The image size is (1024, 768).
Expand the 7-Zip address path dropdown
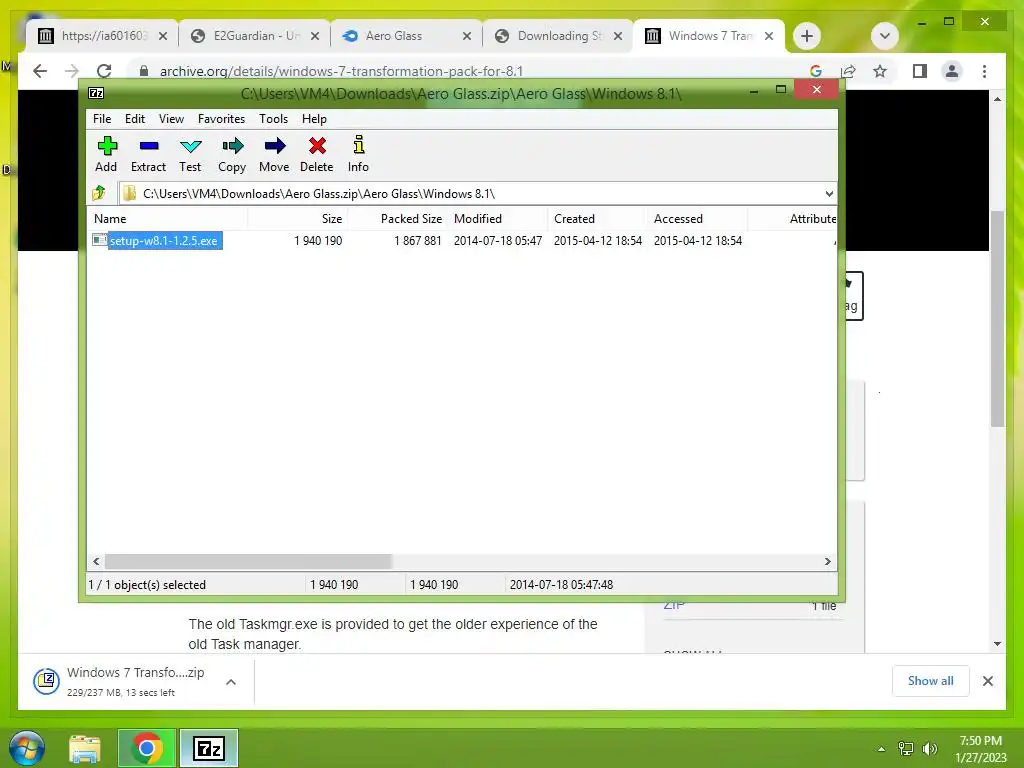[829, 193]
